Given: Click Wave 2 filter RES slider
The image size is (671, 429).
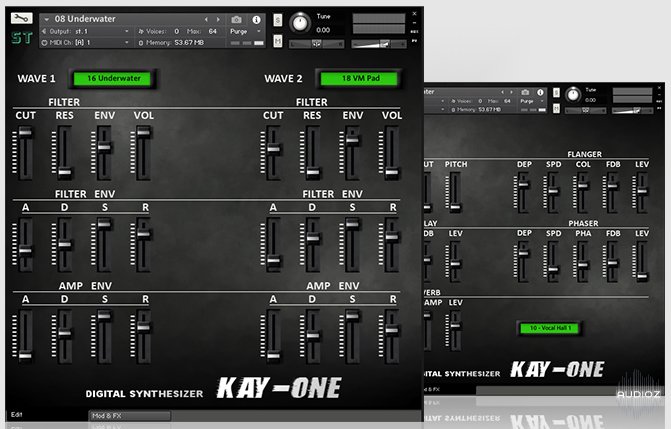Looking at the screenshot, I should tap(312, 152).
